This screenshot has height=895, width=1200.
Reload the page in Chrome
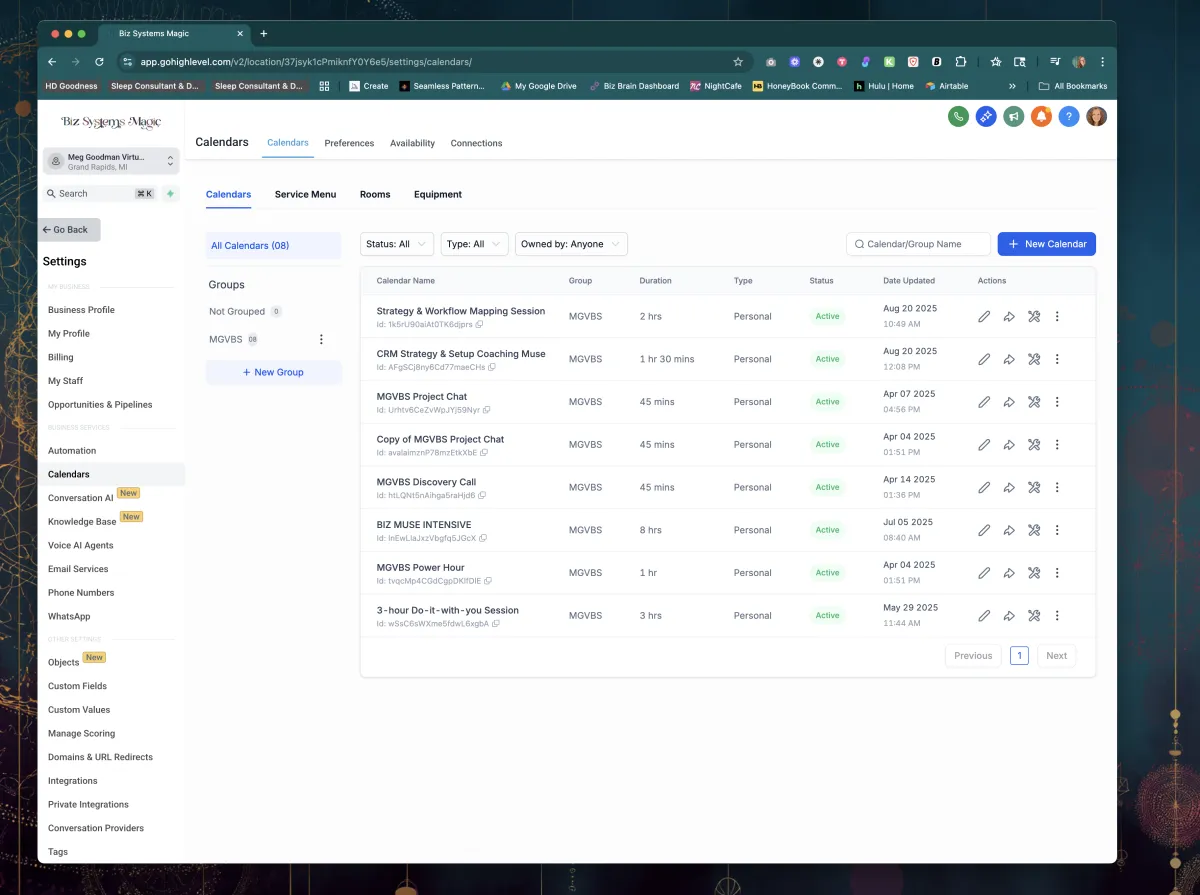coord(99,62)
